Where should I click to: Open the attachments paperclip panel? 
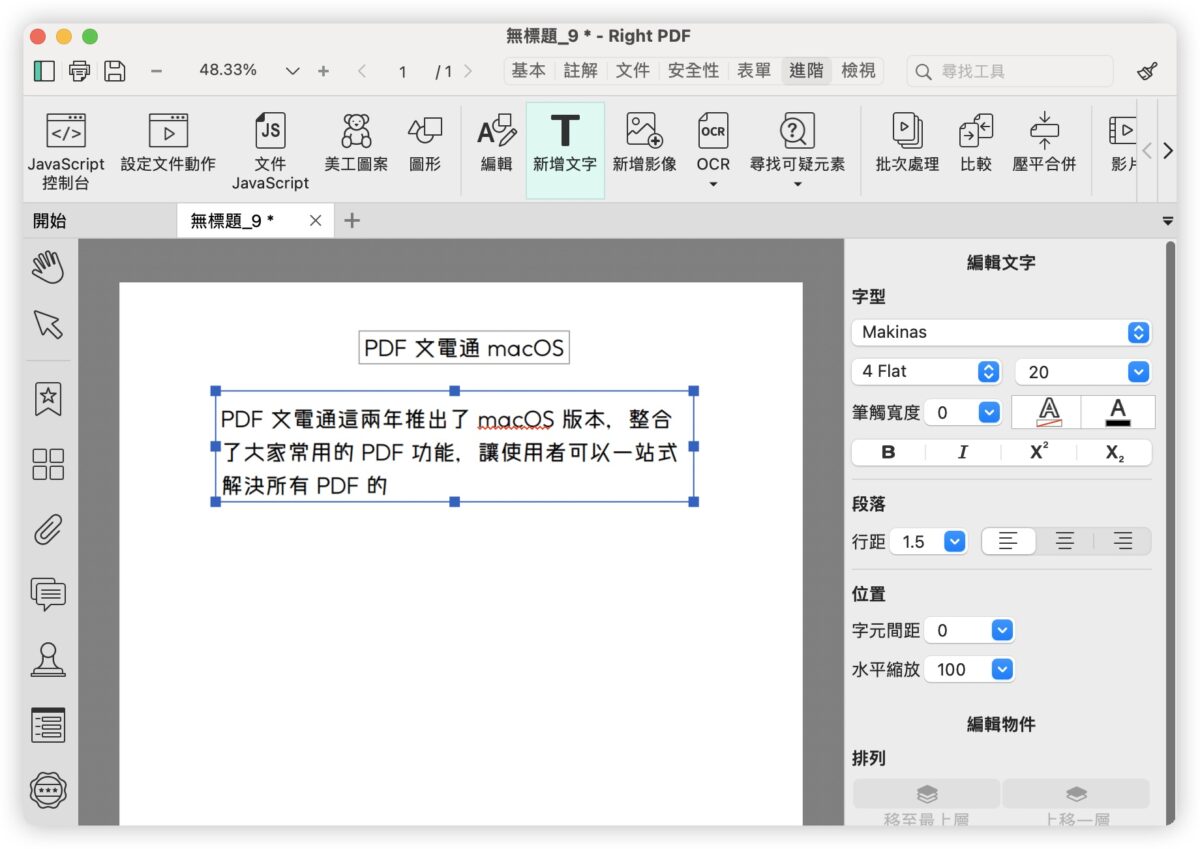[x=48, y=529]
